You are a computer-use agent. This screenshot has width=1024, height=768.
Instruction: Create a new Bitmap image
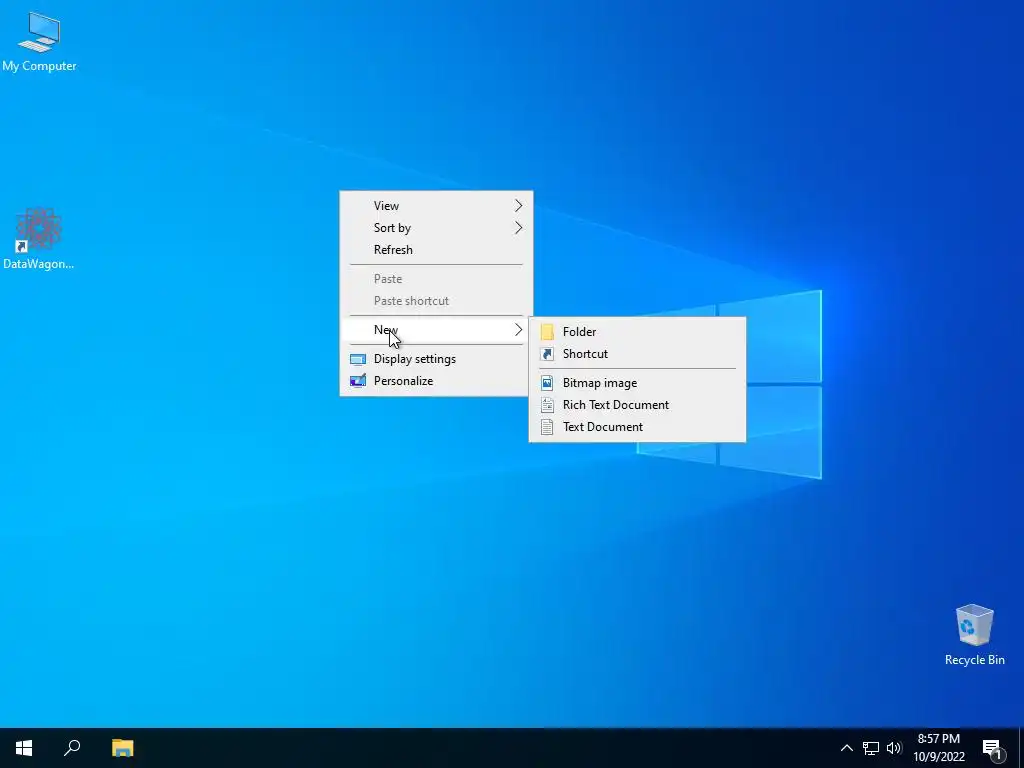point(637,383)
